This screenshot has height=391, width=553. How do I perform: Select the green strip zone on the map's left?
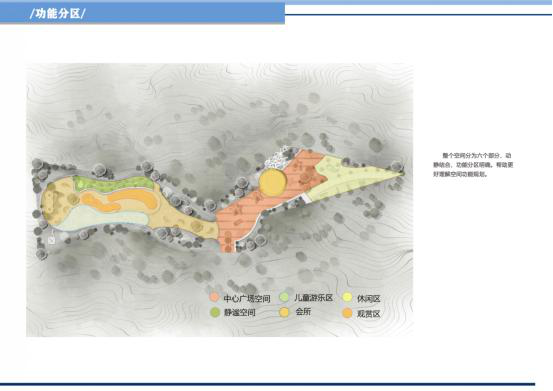pyautogui.click(x=113, y=183)
